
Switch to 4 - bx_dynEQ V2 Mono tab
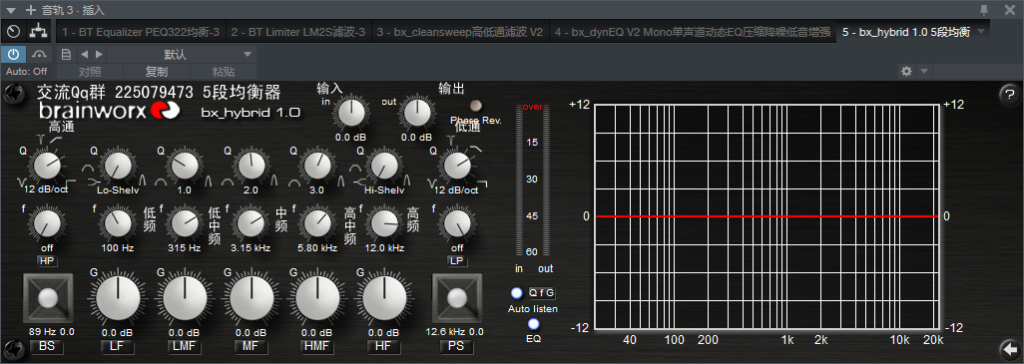(x=694, y=32)
